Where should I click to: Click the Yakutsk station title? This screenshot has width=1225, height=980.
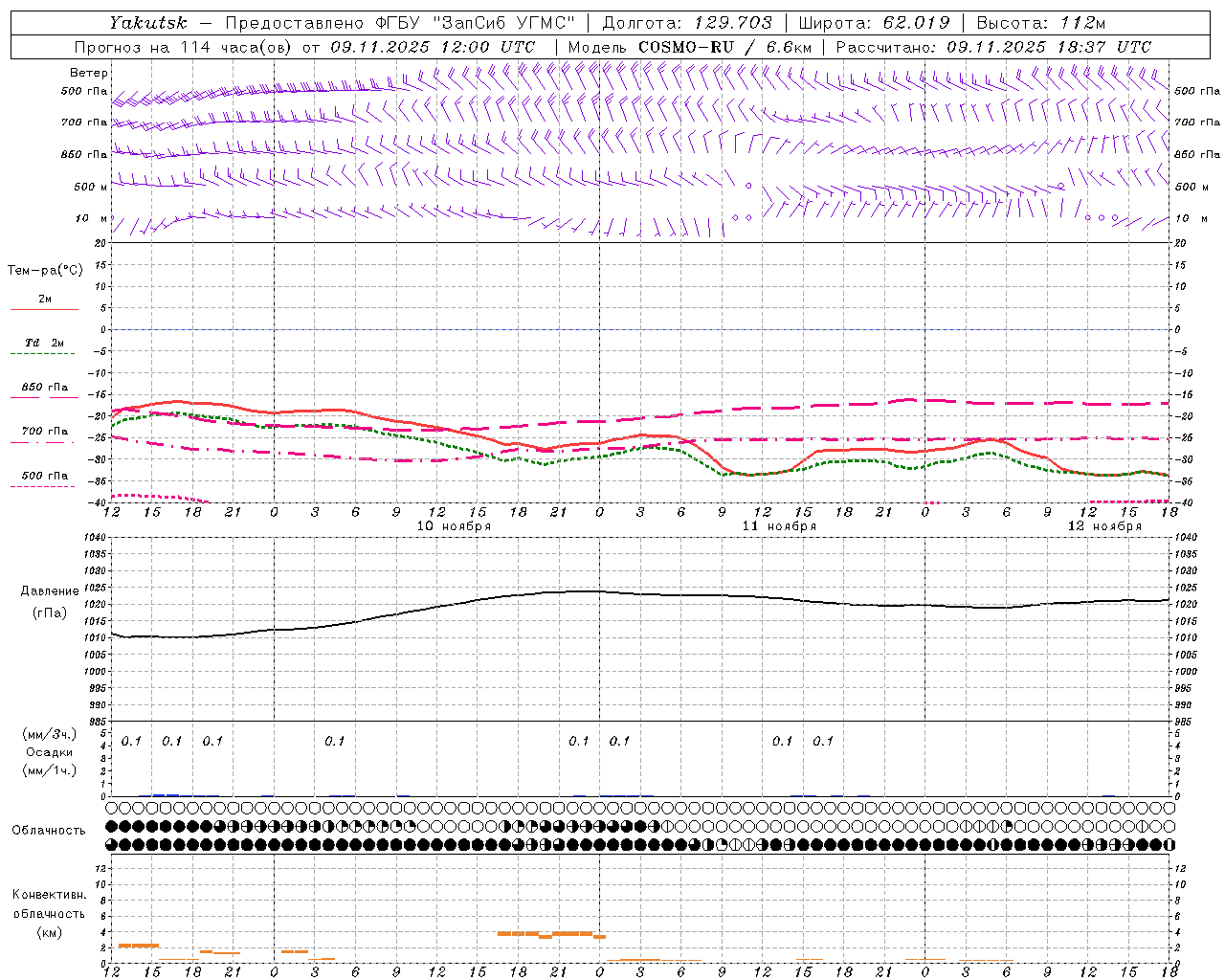click(147, 23)
